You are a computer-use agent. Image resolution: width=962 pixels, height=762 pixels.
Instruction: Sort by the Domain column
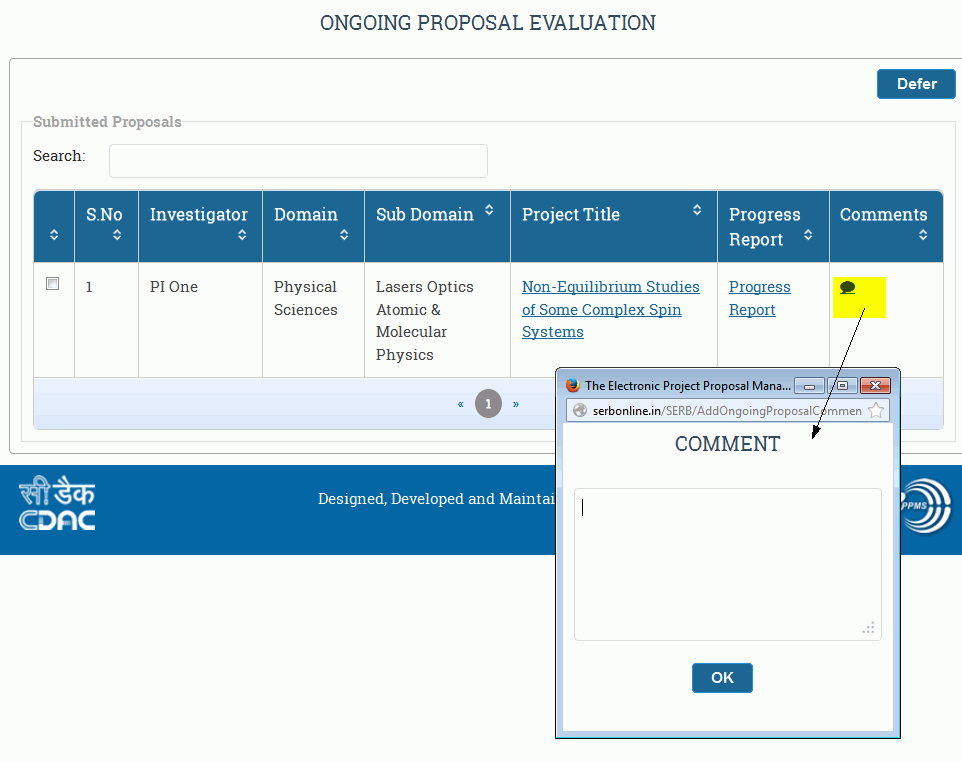click(x=344, y=235)
